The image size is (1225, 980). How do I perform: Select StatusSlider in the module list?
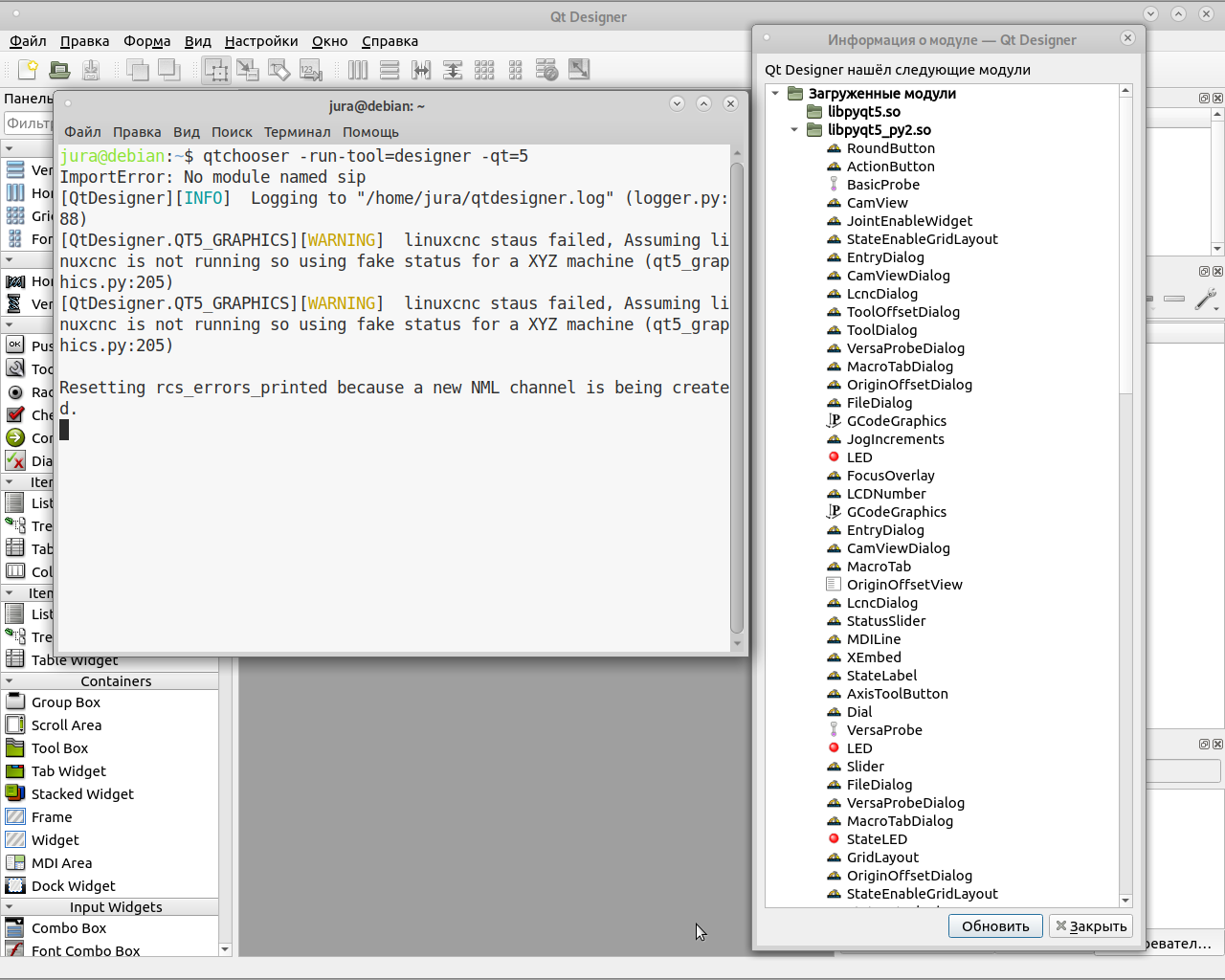tap(886, 621)
